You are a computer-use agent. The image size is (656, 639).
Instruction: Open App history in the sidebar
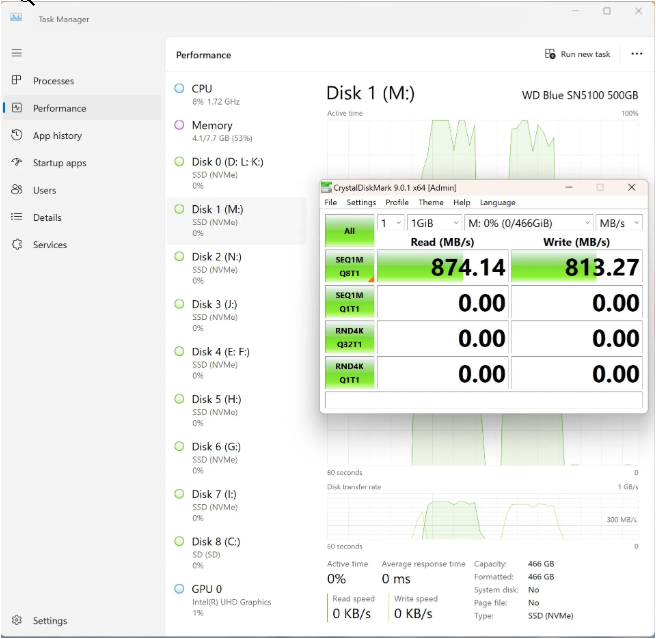click(x=57, y=135)
